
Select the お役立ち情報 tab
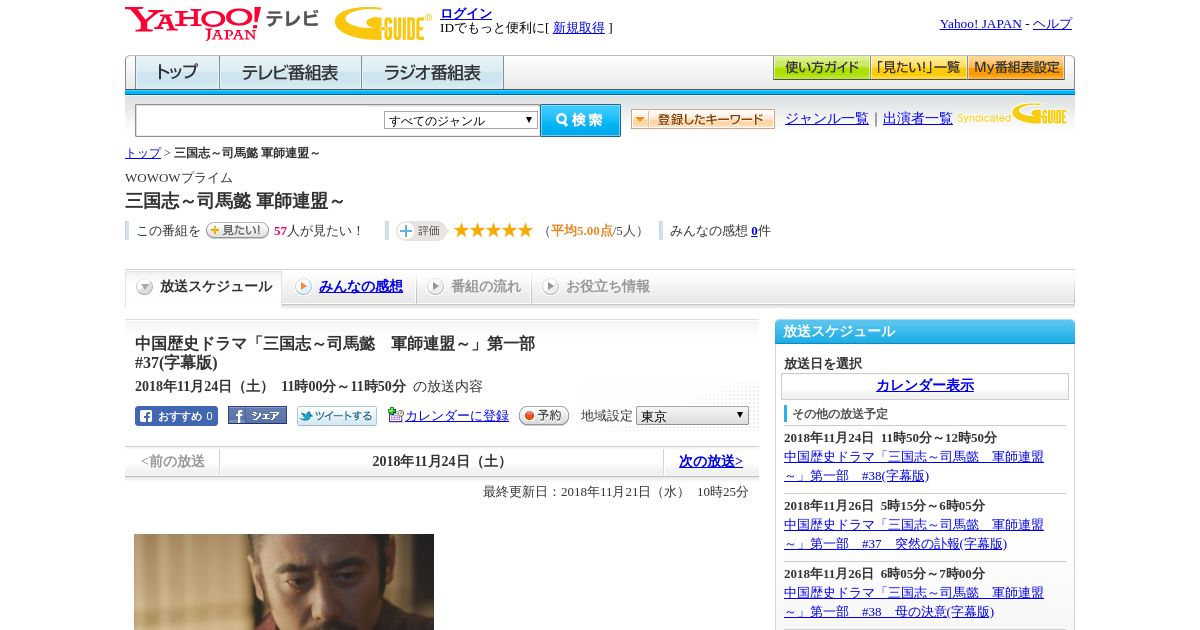click(x=596, y=287)
